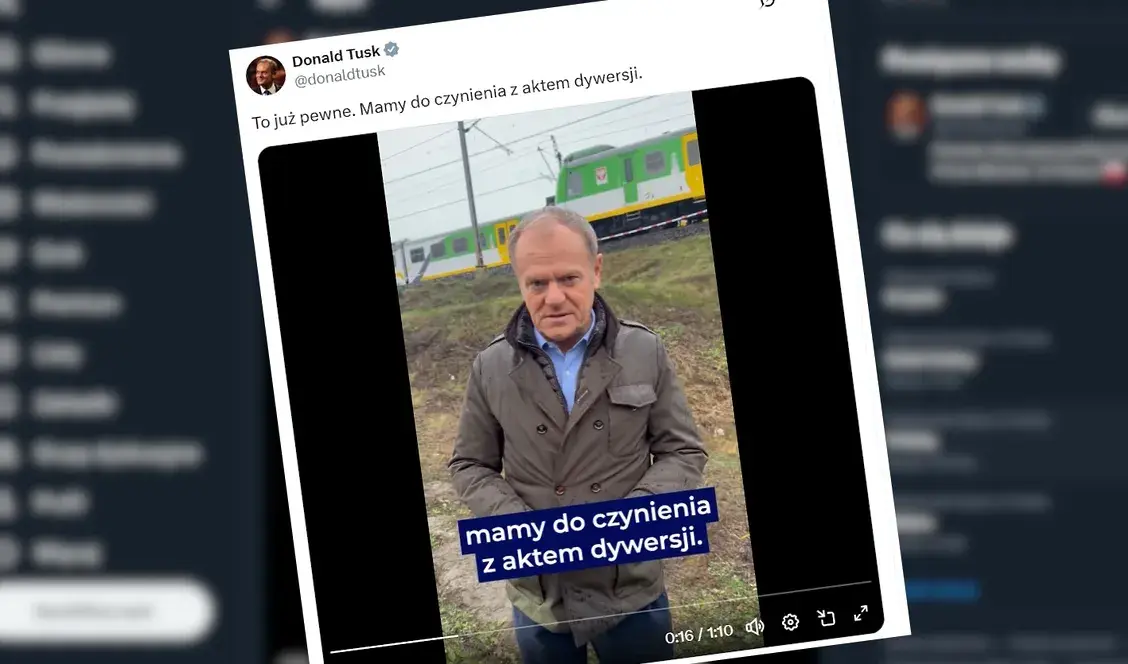
Task: Mute the video with the speaker icon
Action: (x=754, y=627)
